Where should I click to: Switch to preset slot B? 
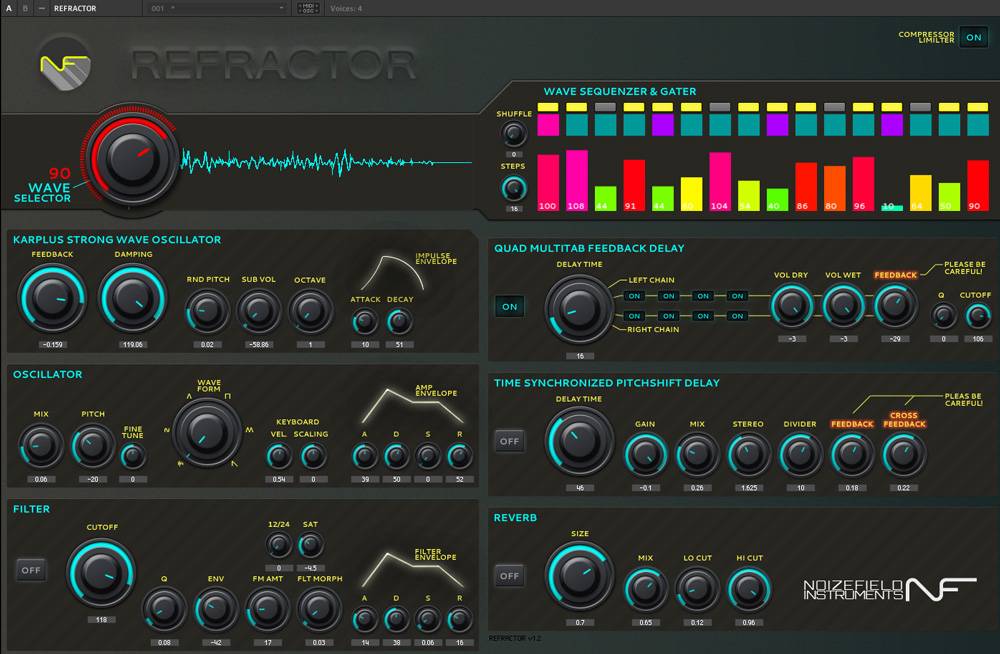[x=26, y=8]
